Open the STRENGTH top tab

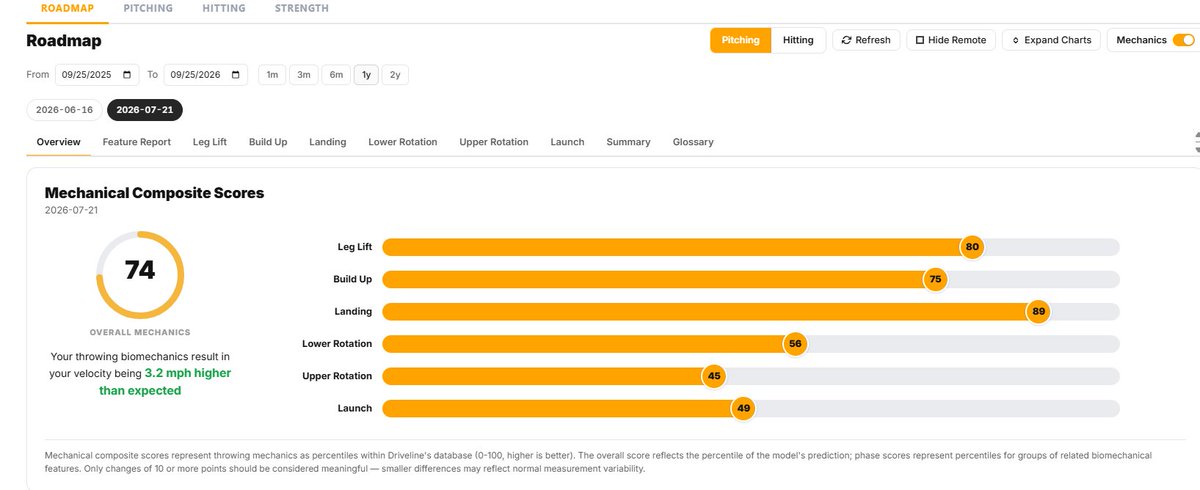coord(301,8)
